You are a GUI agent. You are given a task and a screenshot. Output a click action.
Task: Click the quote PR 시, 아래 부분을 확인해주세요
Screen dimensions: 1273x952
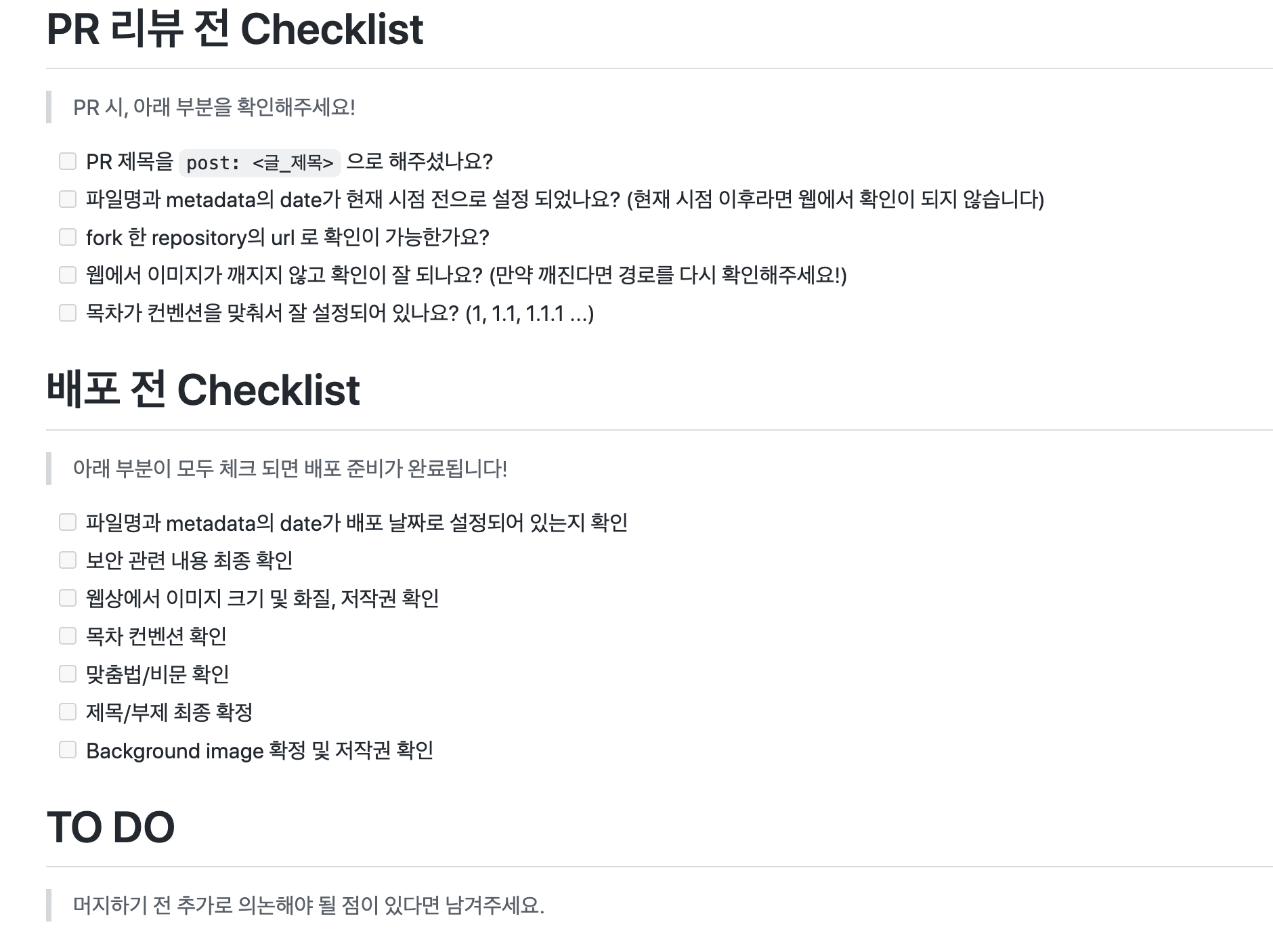pos(214,107)
